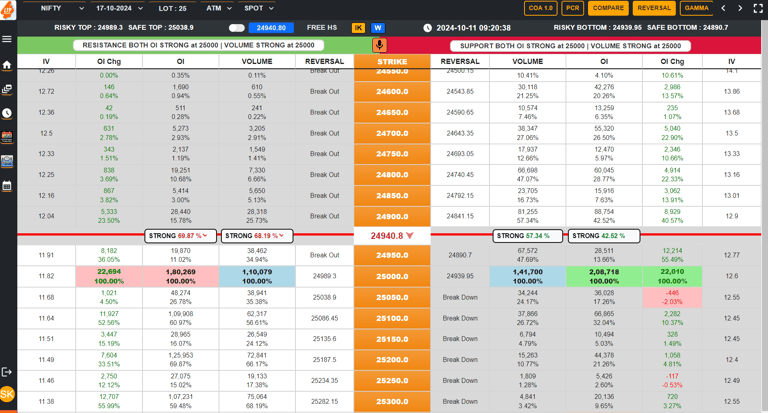Click the STRIKE column header
The image size is (768, 413).
click(392, 62)
